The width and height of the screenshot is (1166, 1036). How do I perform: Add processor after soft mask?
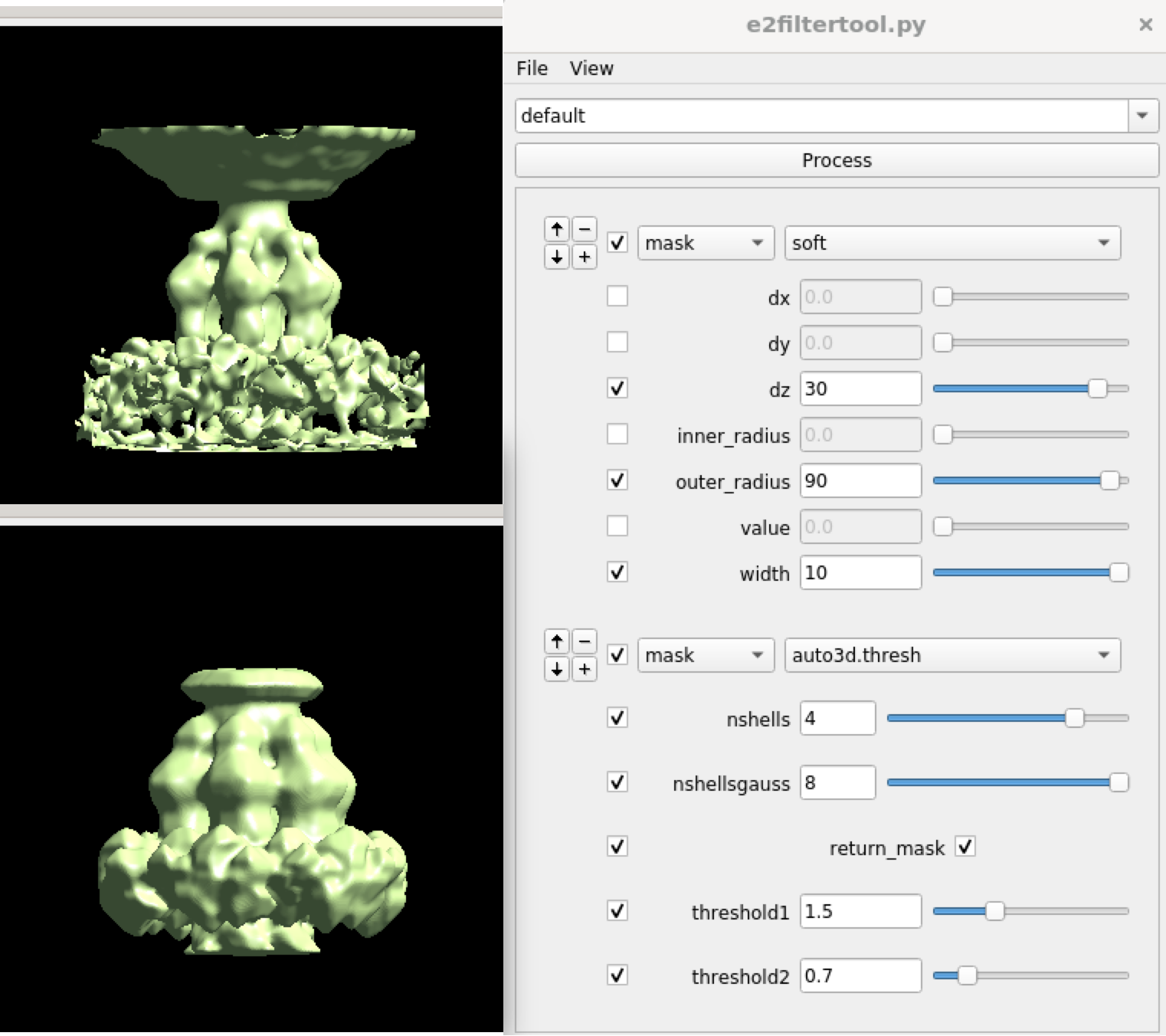[x=585, y=257]
